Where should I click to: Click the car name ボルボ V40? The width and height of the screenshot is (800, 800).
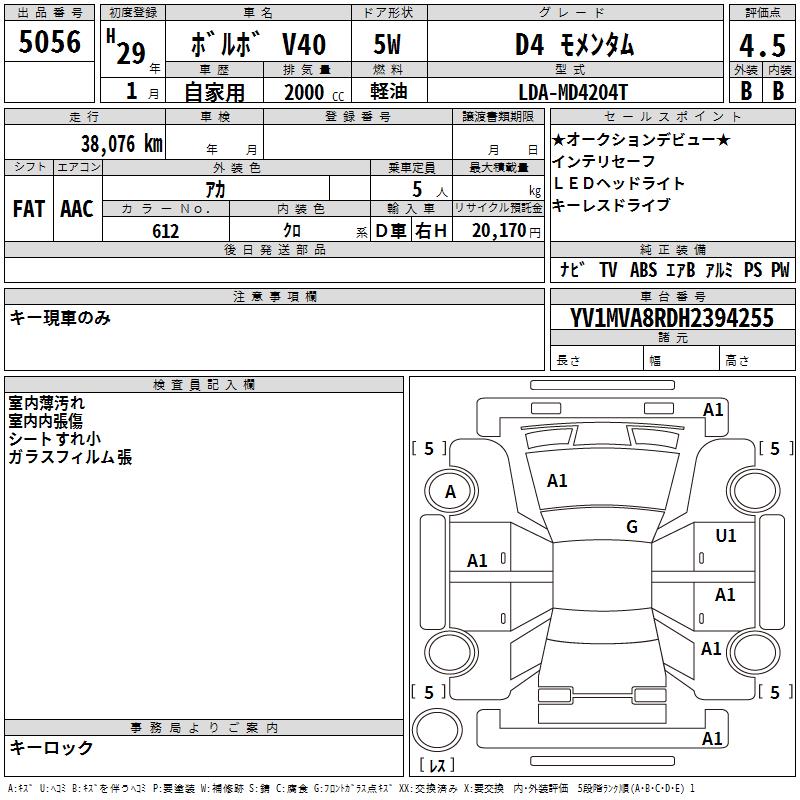coord(258,44)
